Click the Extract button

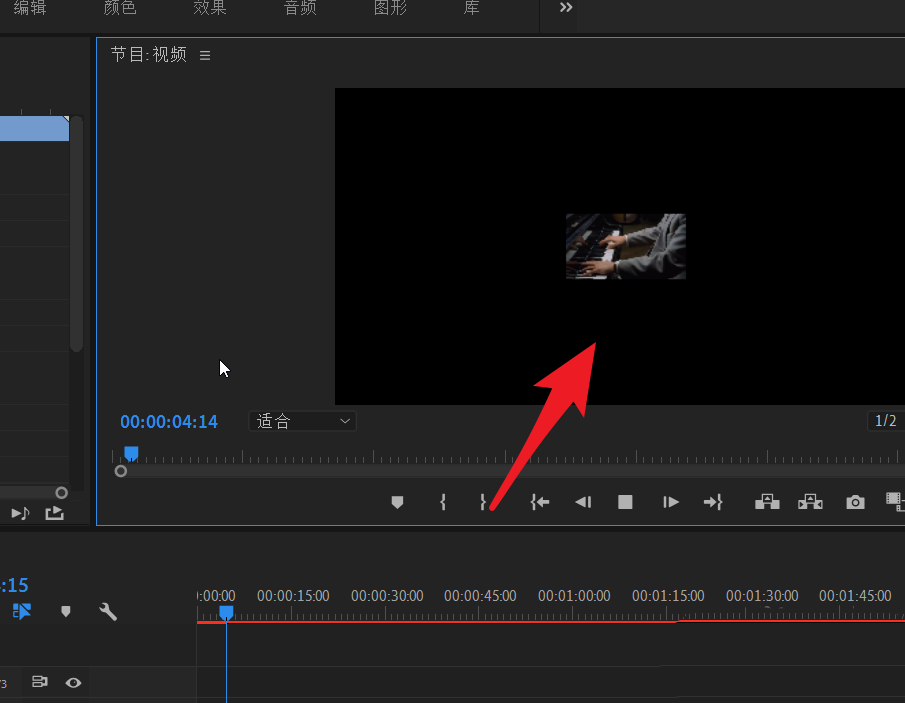point(810,502)
